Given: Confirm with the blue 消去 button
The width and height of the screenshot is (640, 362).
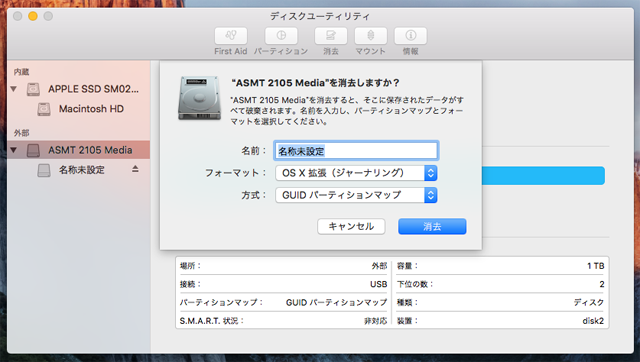Looking at the screenshot, I should click(x=432, y=227).
